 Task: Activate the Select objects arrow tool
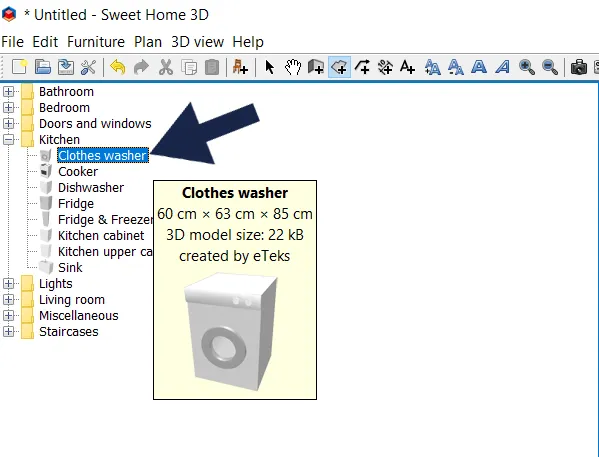[269, 67]
